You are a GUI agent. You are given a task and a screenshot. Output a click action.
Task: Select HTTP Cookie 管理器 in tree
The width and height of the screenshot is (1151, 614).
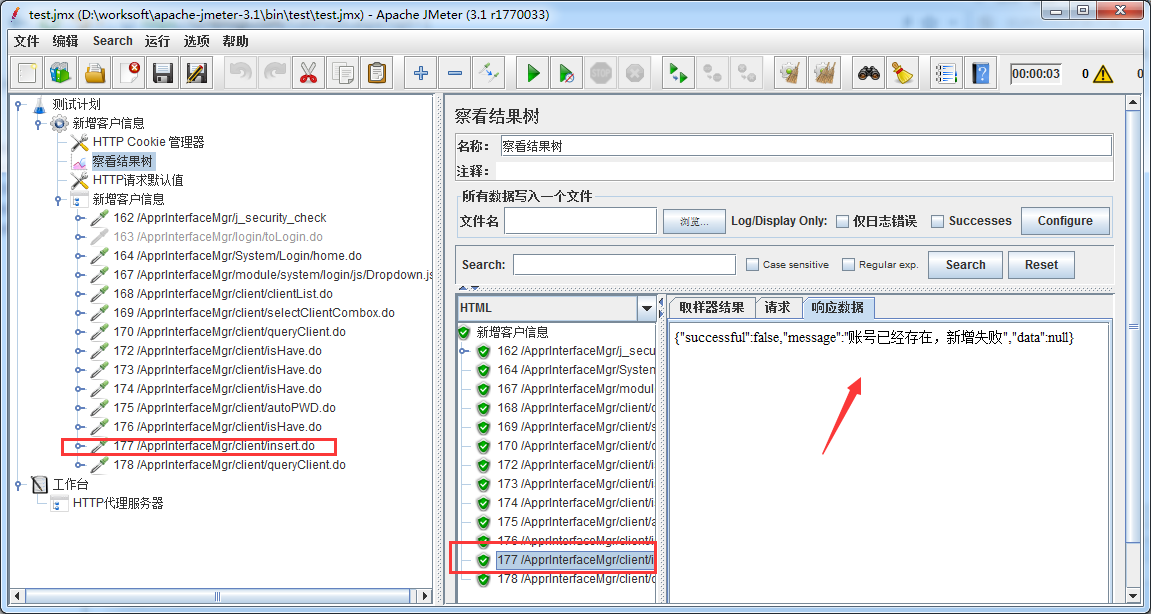[x=148, y=142]
